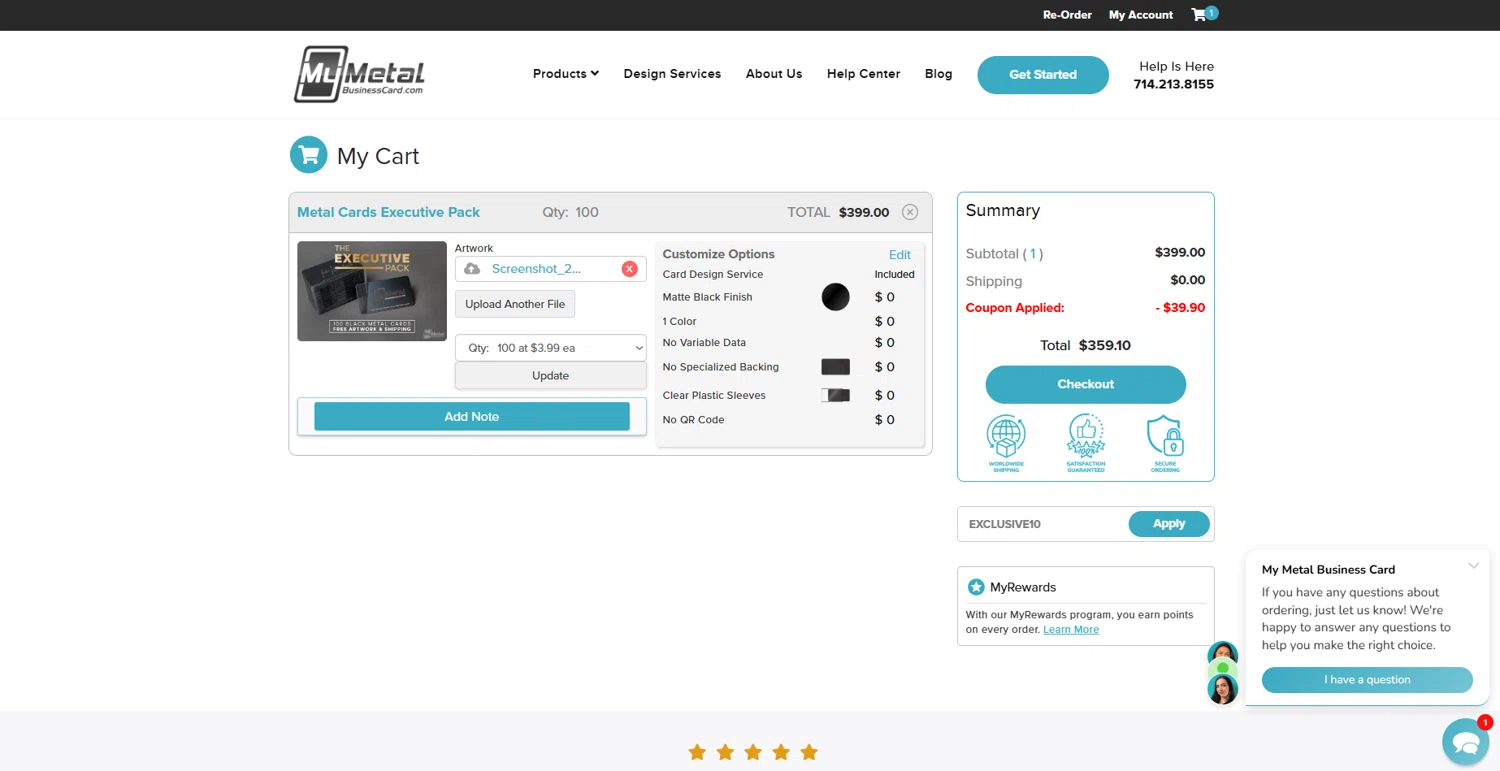Screen dimensions: 1500x771
Task: Click the Included label for Card Design Service
Action: (894, 274)
